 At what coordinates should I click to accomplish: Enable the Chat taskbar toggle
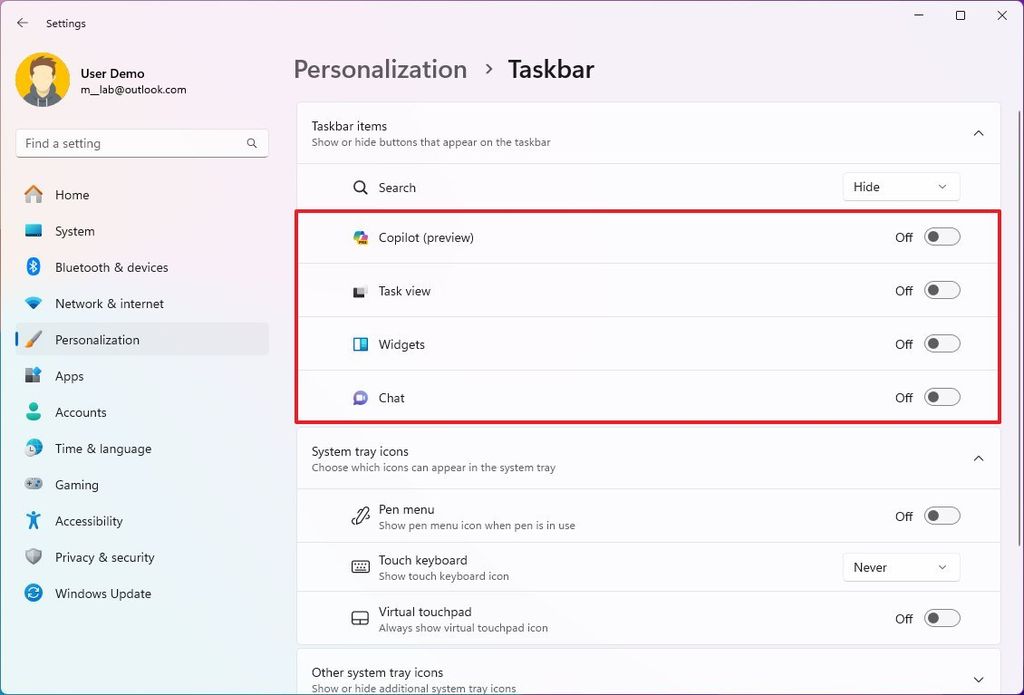pyautogui.click(x=940, y=397)
